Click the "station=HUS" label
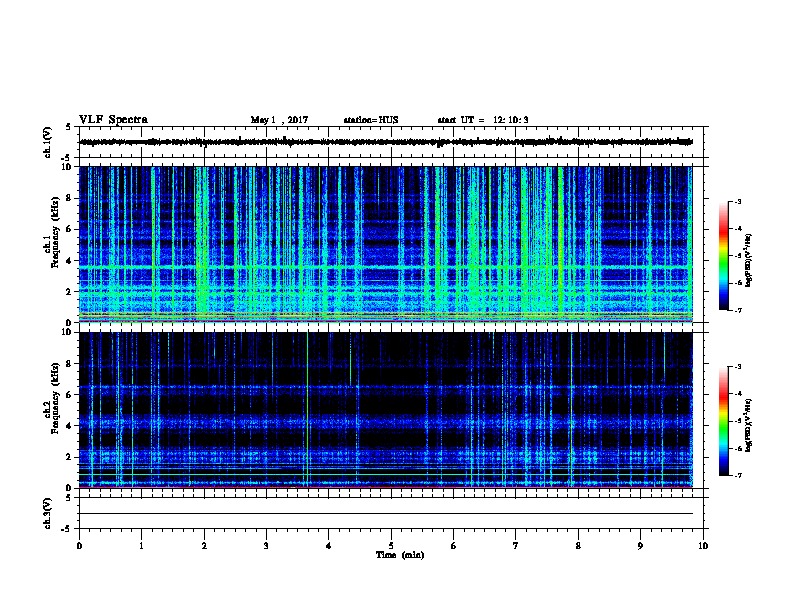The width and height of the screenshot is (792, 612). (371, 120)
